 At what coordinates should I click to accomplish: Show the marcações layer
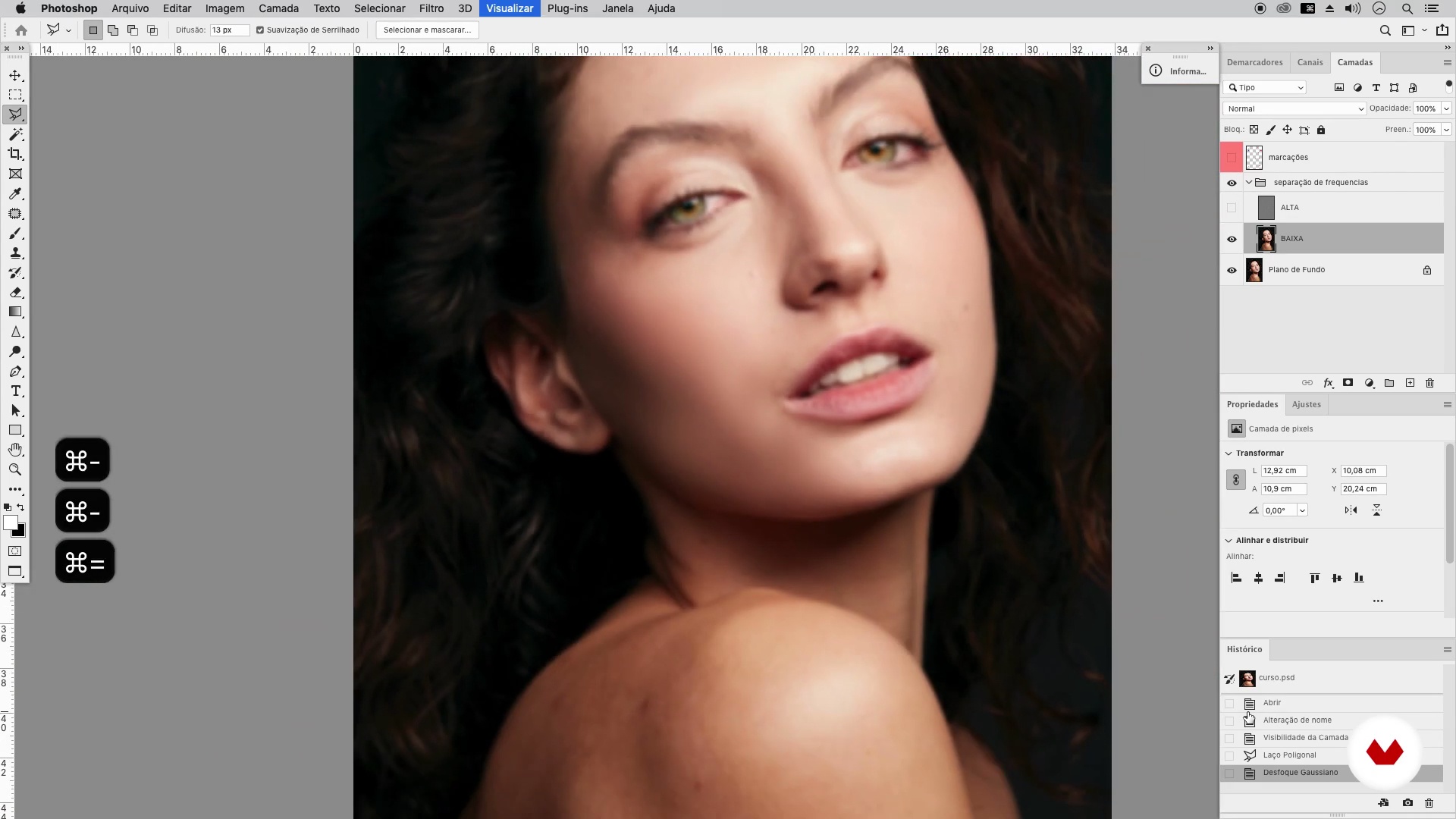click(1232, 158)
